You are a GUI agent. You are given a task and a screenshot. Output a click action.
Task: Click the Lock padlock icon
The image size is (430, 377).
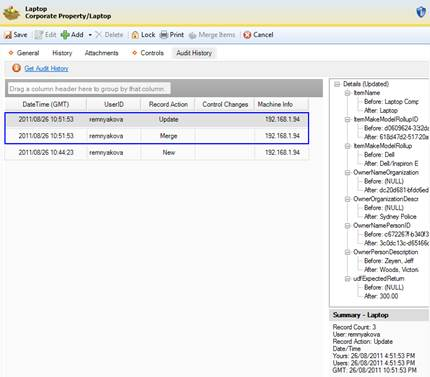pyautogui.click(x=135, y=35)
